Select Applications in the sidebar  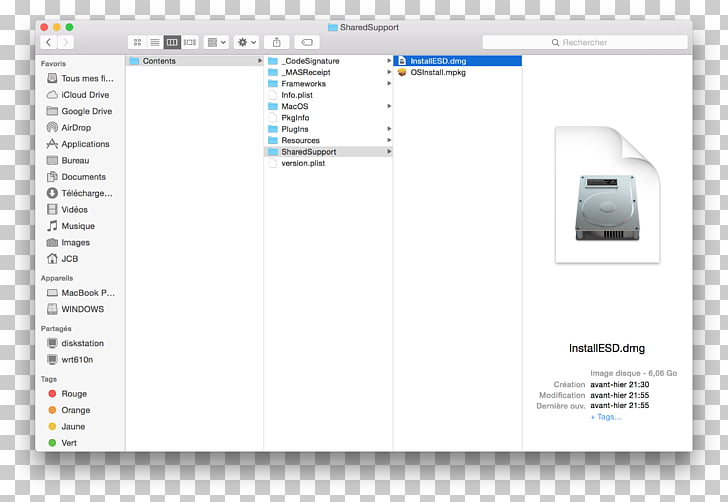coord(85,144)
